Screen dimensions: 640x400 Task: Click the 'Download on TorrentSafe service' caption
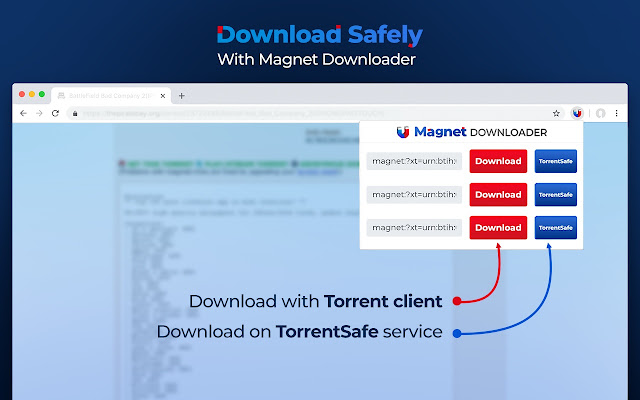[300, 331]
